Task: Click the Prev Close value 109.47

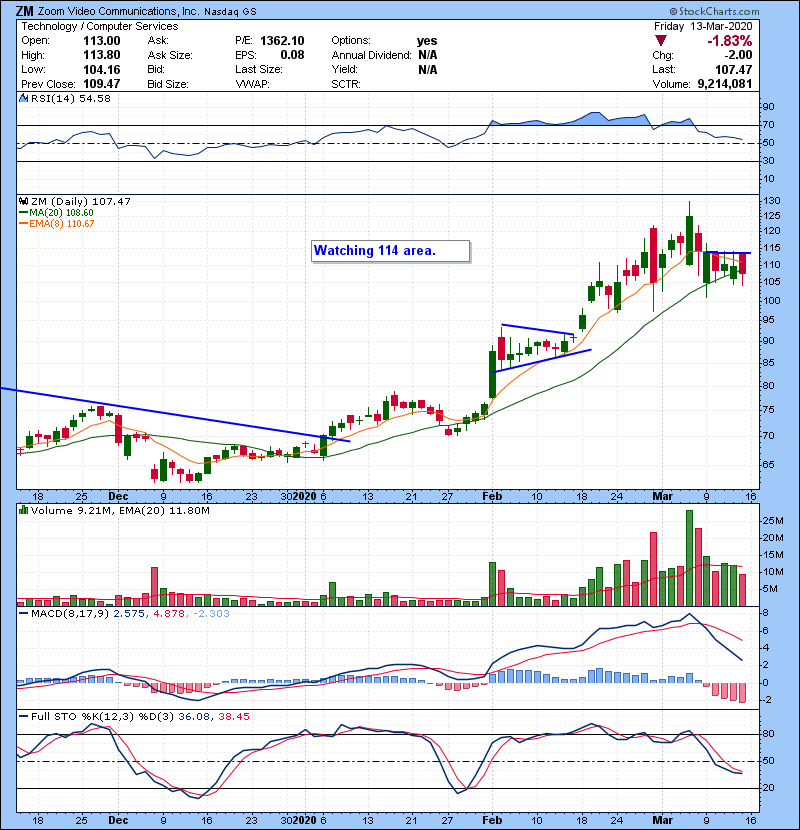Action: tap(102, 84)
